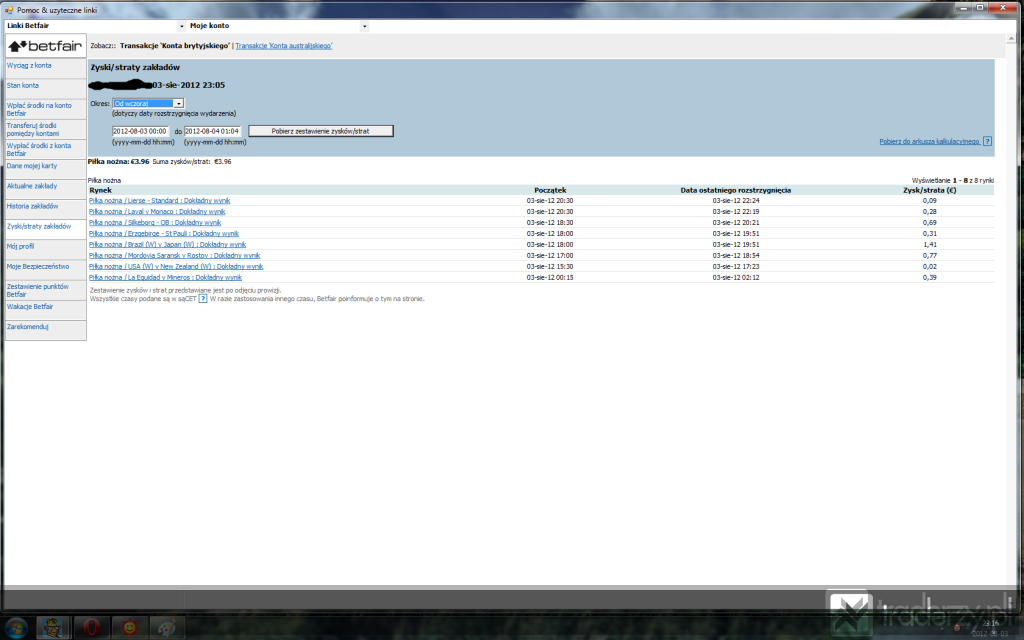1024x640 pixels.
Task: Open the CET time help question-mark icon
Action: [202, 298]
